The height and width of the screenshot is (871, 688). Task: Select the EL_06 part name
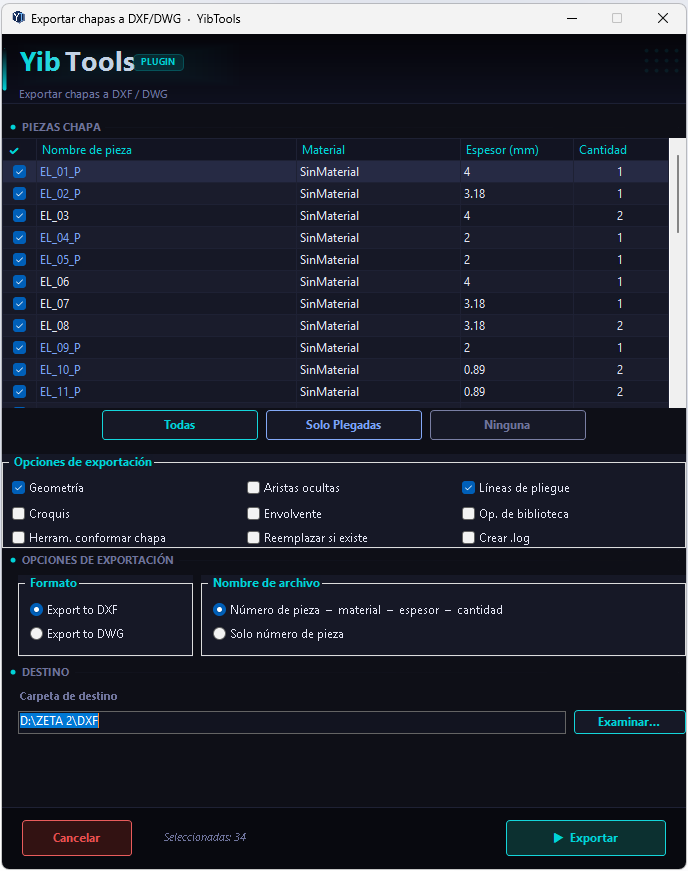pos(54,282)
